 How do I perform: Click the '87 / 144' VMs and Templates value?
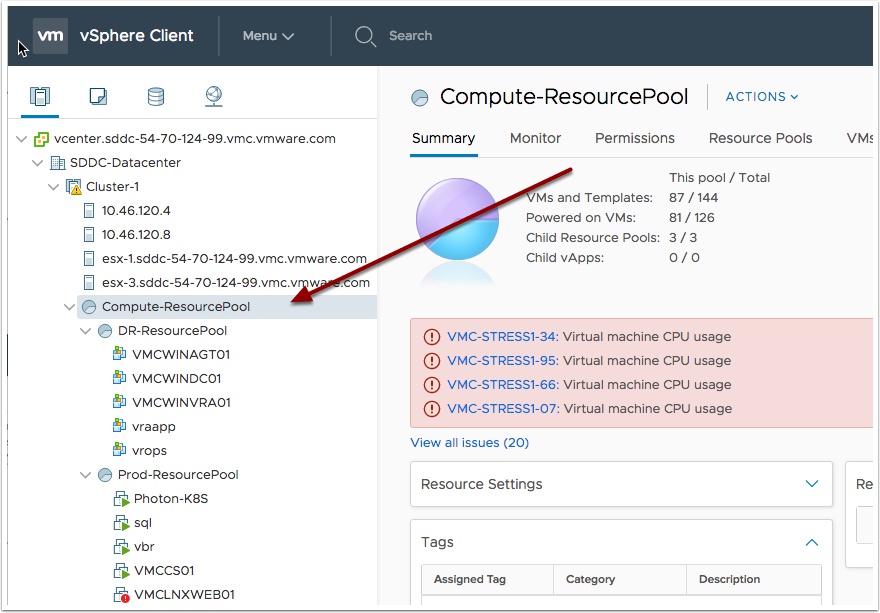coord(693,198)
